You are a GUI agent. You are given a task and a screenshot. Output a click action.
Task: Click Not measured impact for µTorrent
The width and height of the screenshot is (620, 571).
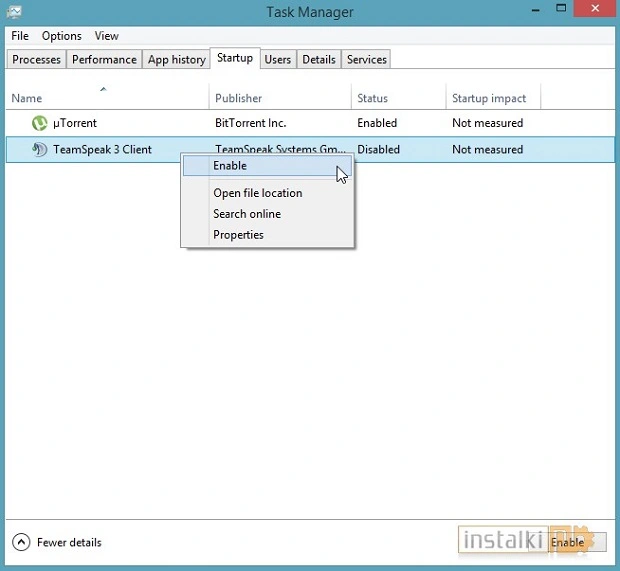[488, 123]
